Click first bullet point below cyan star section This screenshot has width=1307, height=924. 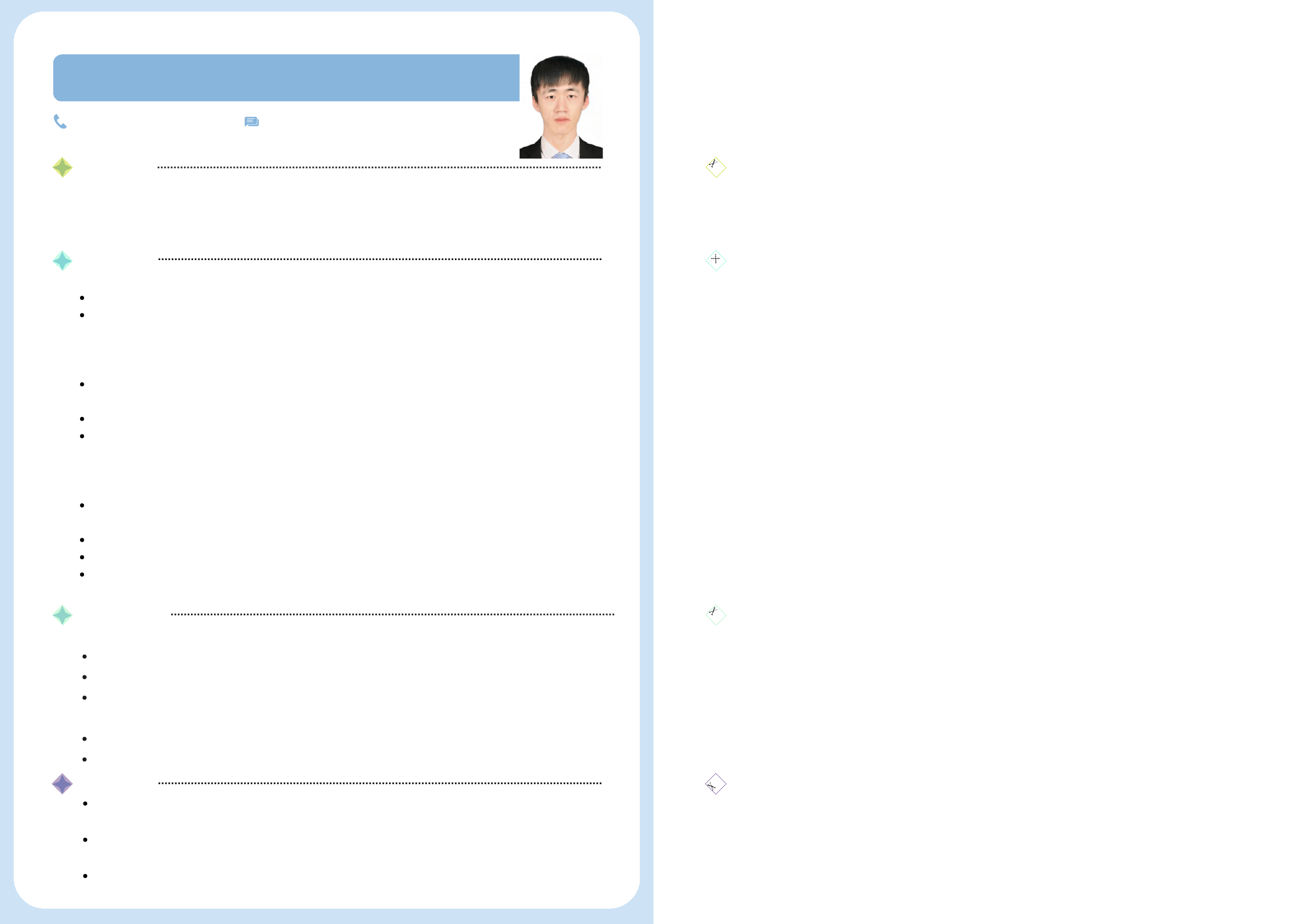tap(82, 298)
